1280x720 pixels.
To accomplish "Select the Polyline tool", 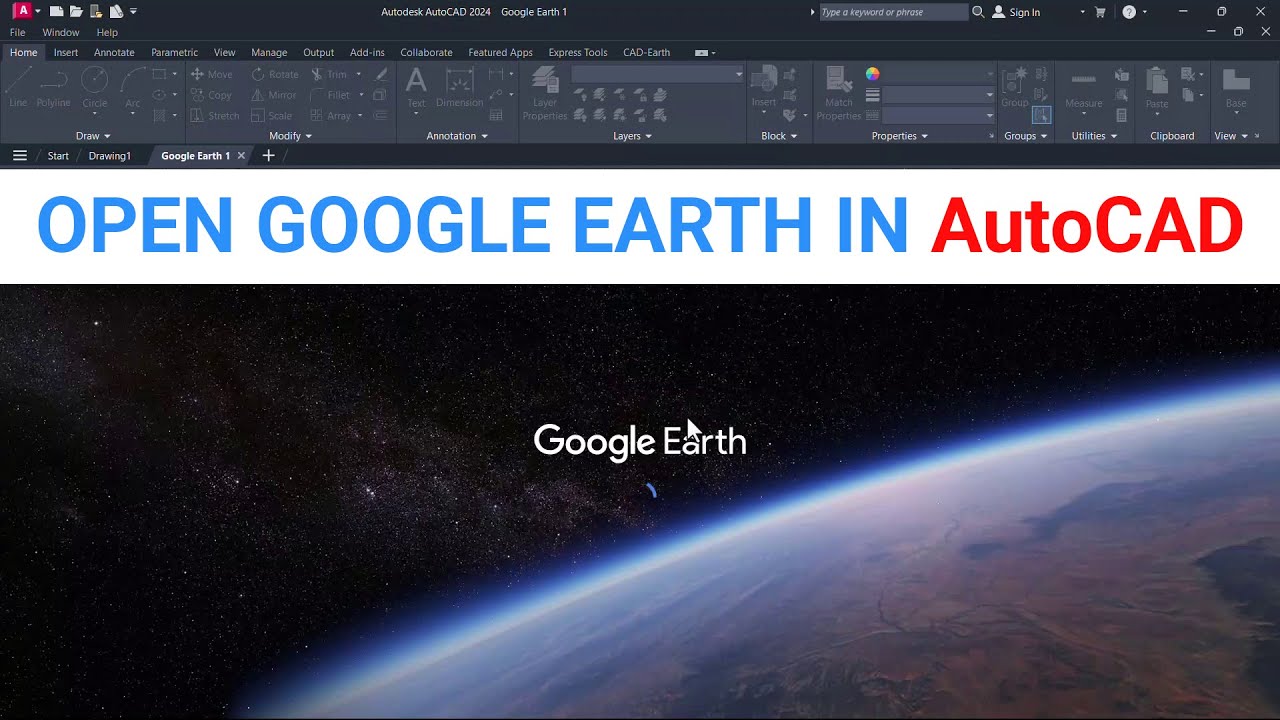I will click(x=54, y=87).
